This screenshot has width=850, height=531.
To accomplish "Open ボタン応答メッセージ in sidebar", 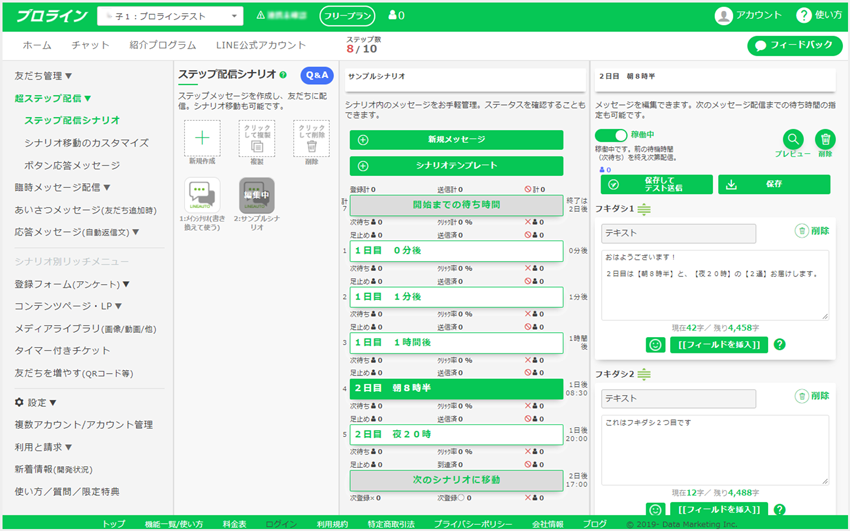I will pos(72,165).
